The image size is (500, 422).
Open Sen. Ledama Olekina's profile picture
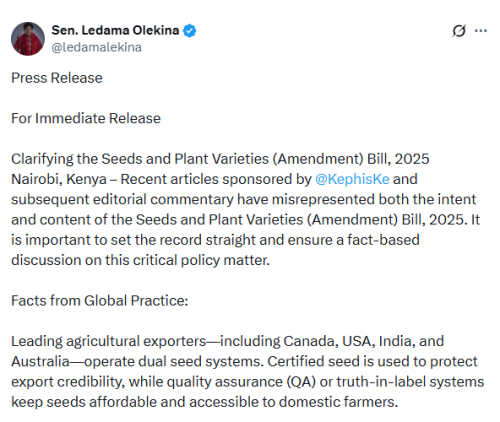click(x=28, y=39)
